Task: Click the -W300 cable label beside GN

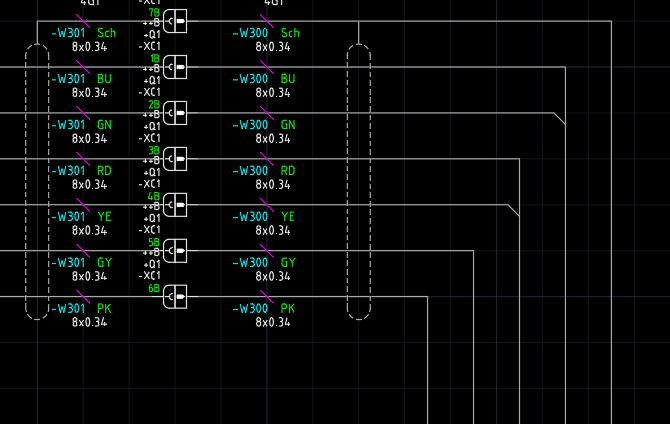Action: pos(250,125)
